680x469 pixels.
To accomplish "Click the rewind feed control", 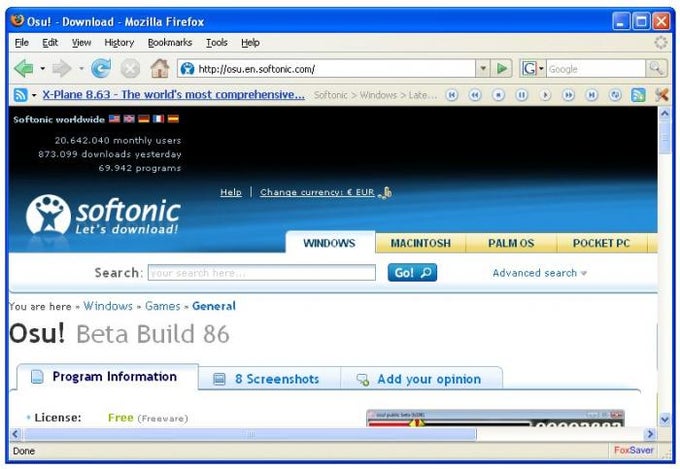I will [x=475, y=95].
